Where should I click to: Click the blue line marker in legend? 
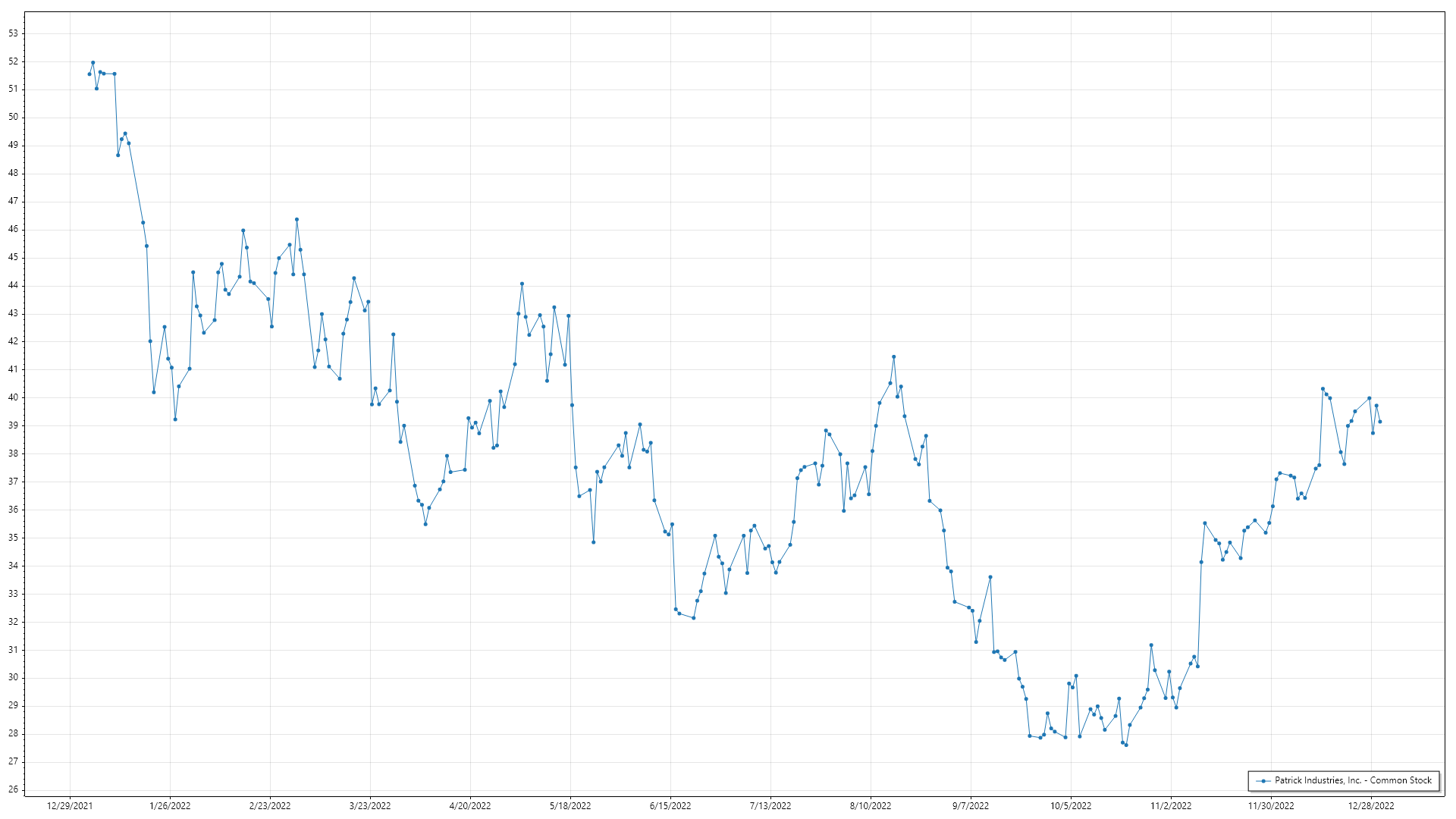(x=1263, y=781)
